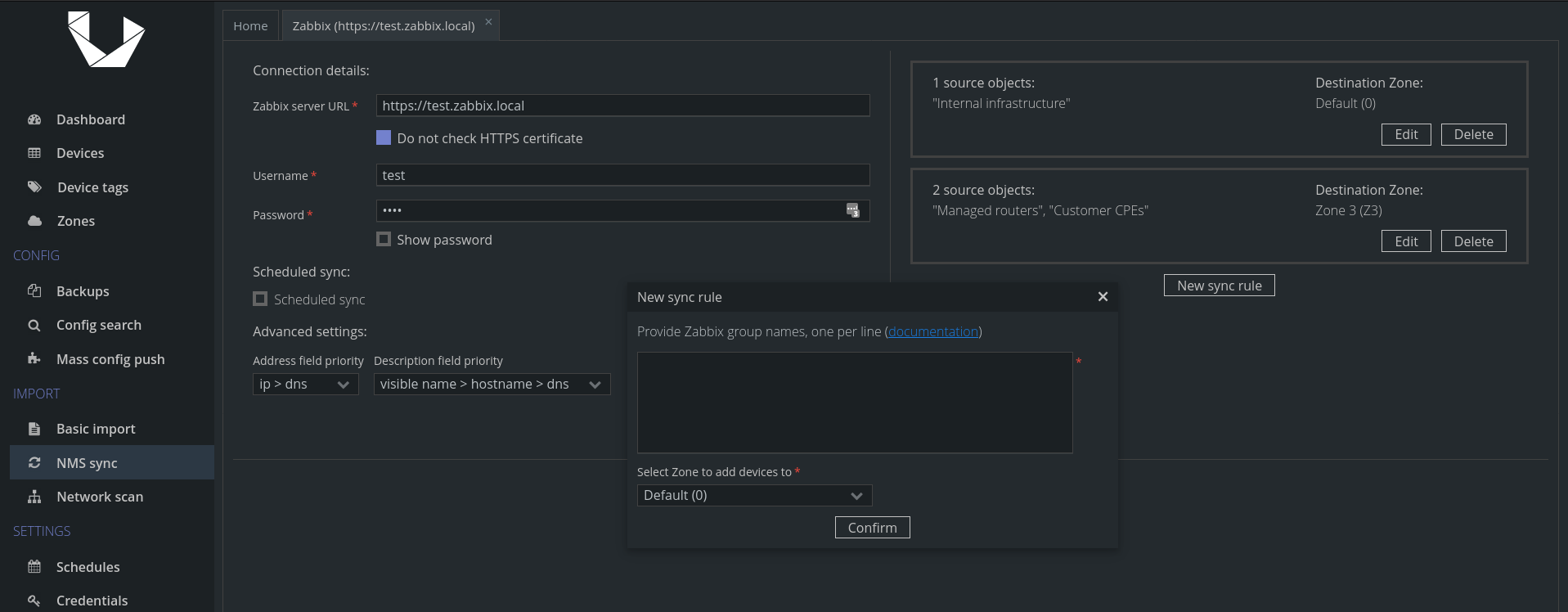Click the password manager icon in Password field
Image resolution: width=1568 pixels, height=612 pixels.
(852, 210)
